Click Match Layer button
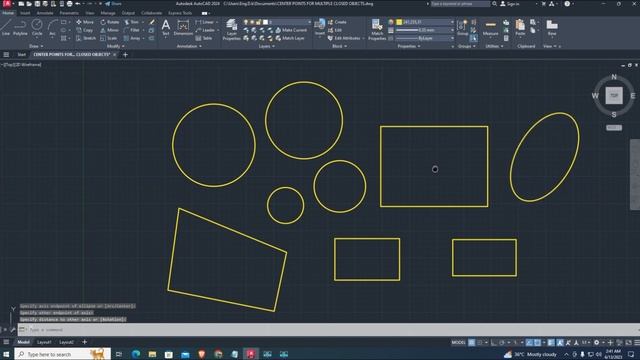 (x=290, y=38)
